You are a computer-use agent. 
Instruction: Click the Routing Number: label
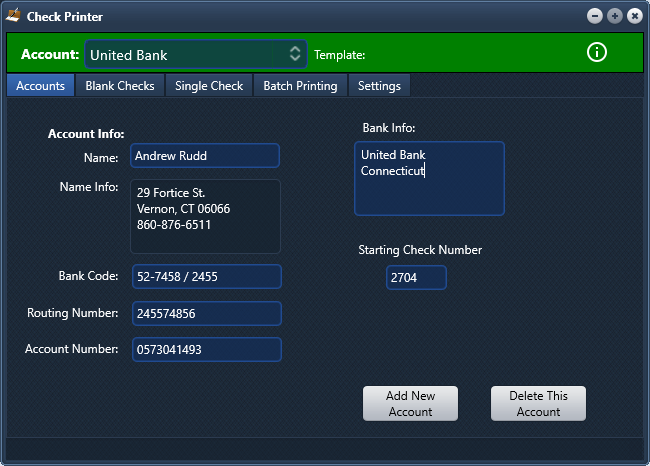[73, 313]
